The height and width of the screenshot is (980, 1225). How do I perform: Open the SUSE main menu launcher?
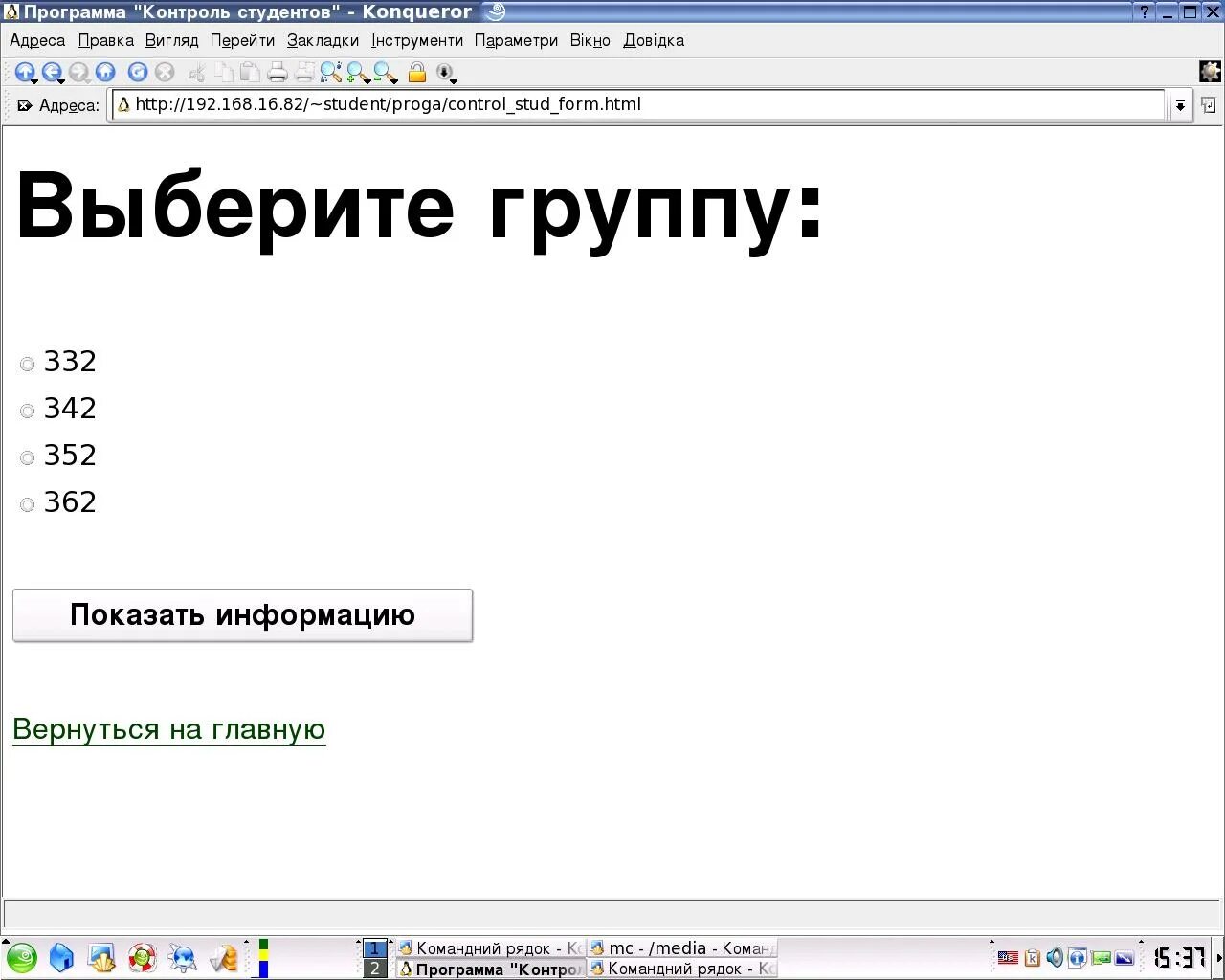[21, 958]
